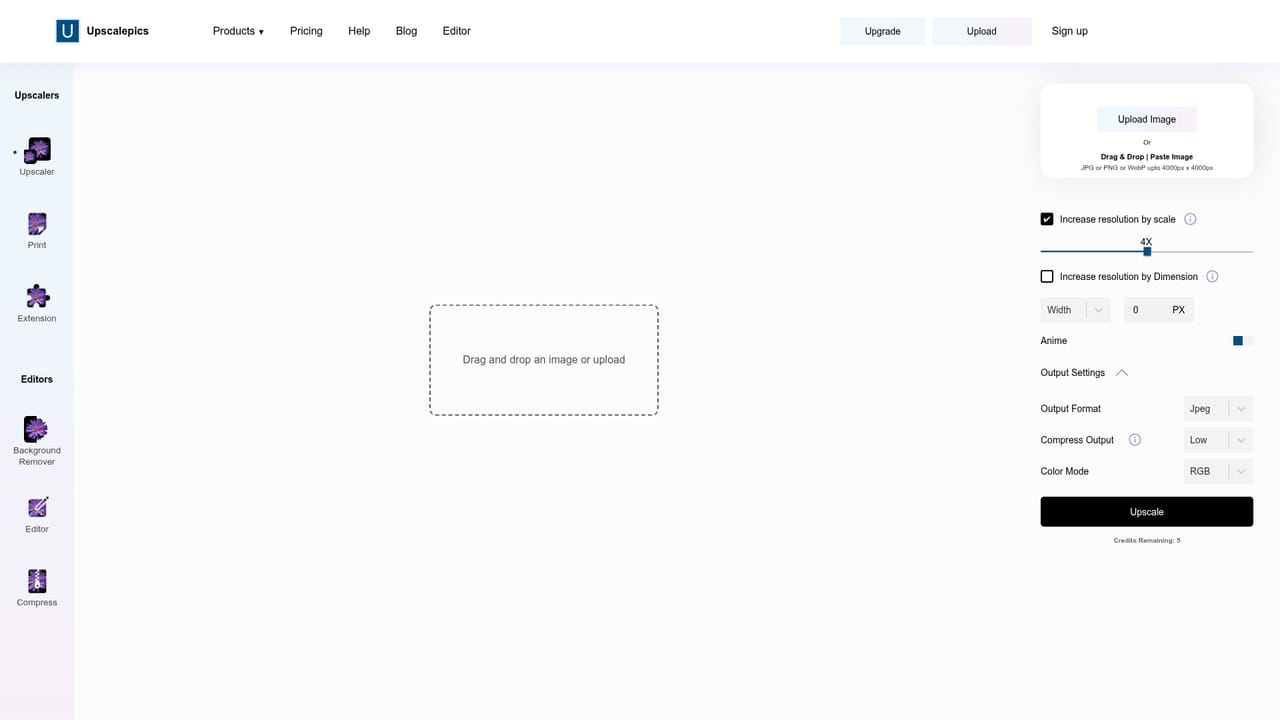Open the Compress icon in sidebar
The image size is (1280, 720).
[x=37, y=581]
